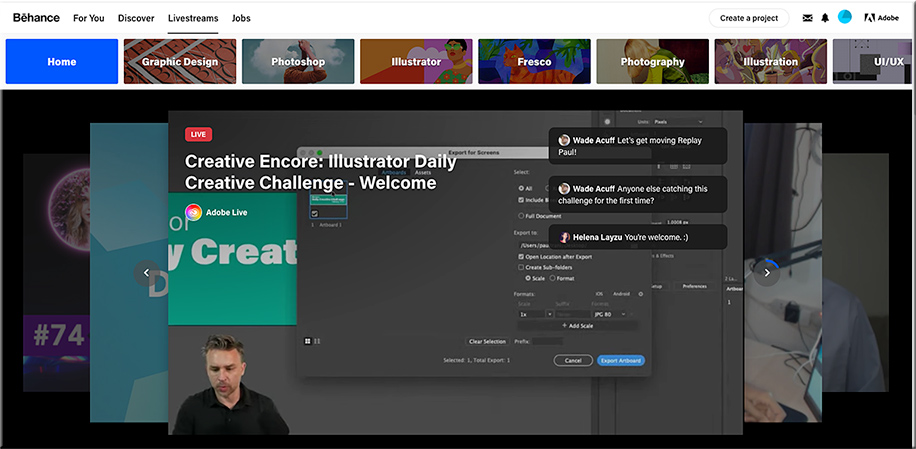
Task: Toggle the Include Bleed checkbox
Action: click(x=521, y=200)
